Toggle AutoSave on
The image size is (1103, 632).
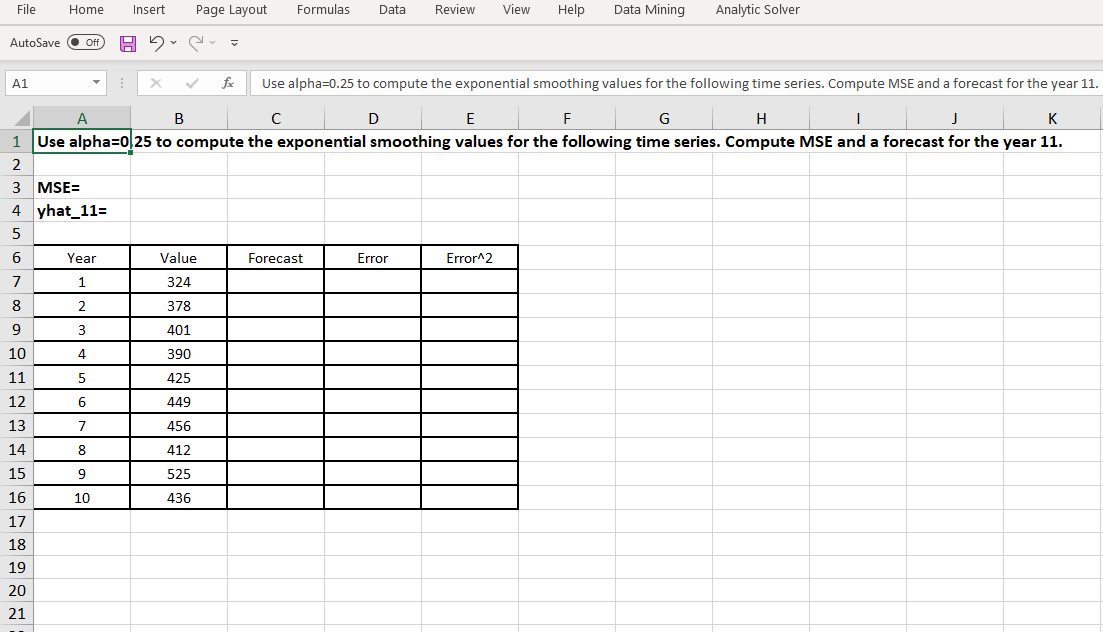pos(85,44)
